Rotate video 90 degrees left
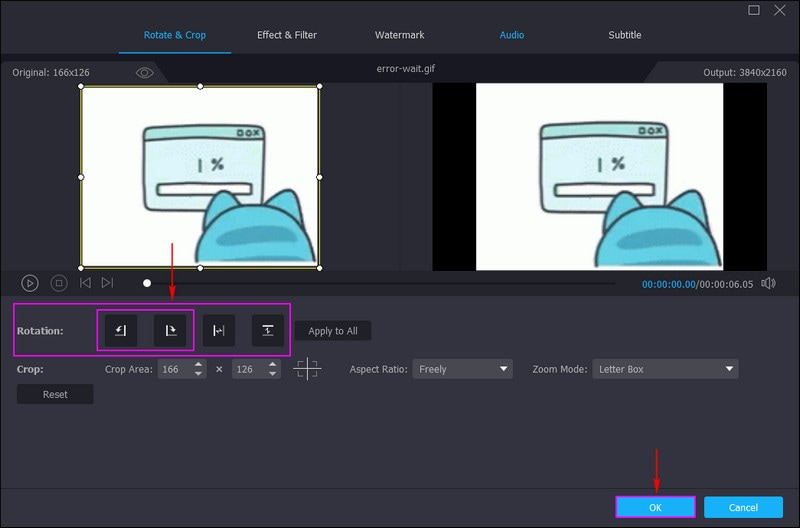This screenshot has width=800, height=528. point(120,330)
